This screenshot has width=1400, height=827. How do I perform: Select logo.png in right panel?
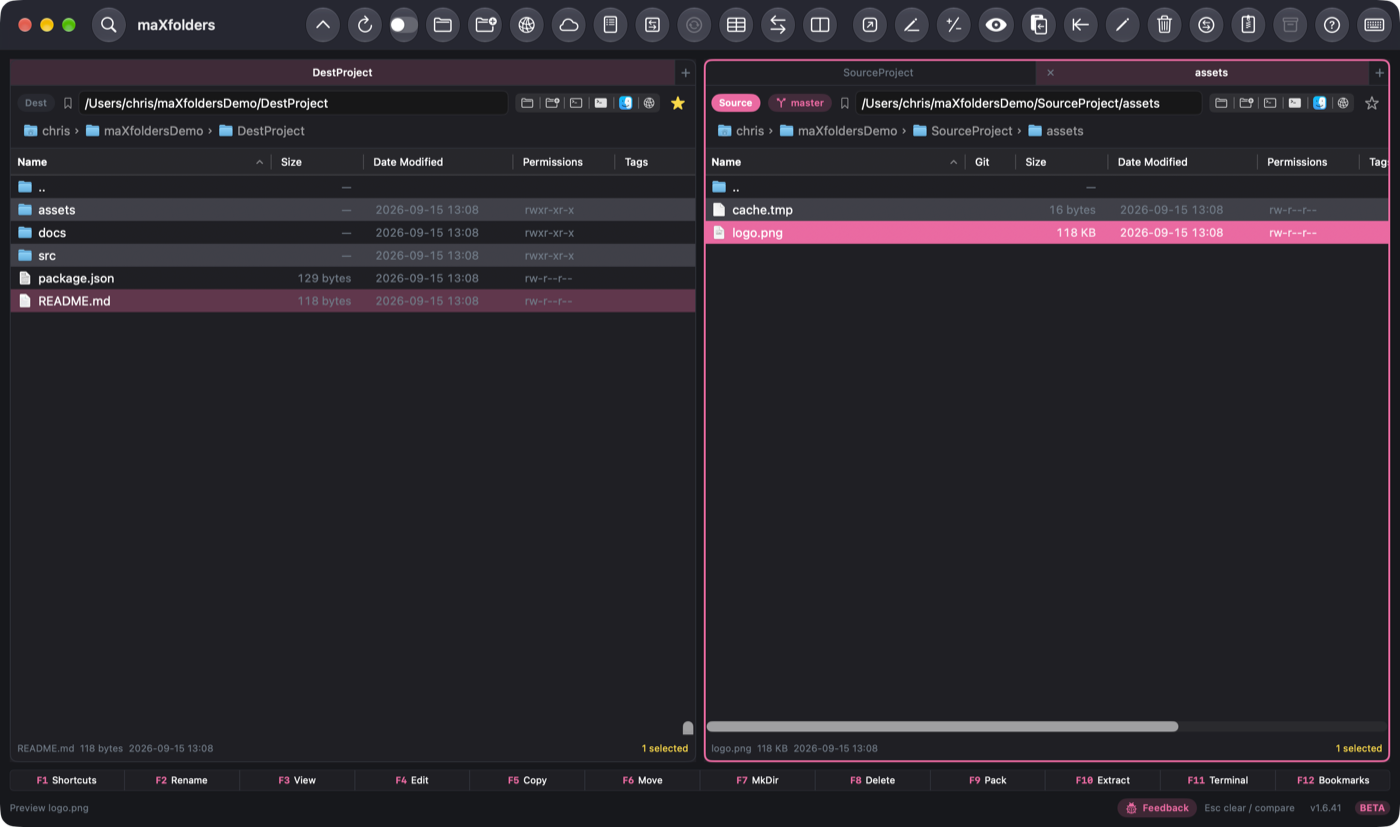[1047, 232]
